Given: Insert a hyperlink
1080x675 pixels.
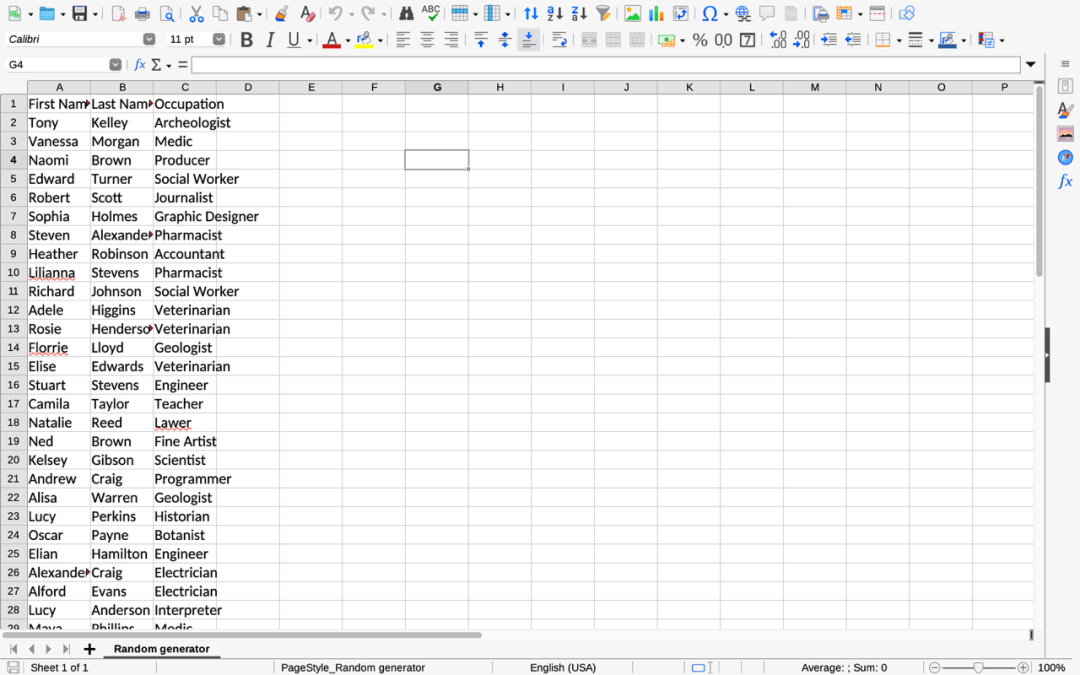Looking at the screenshot, I should 742,13.
